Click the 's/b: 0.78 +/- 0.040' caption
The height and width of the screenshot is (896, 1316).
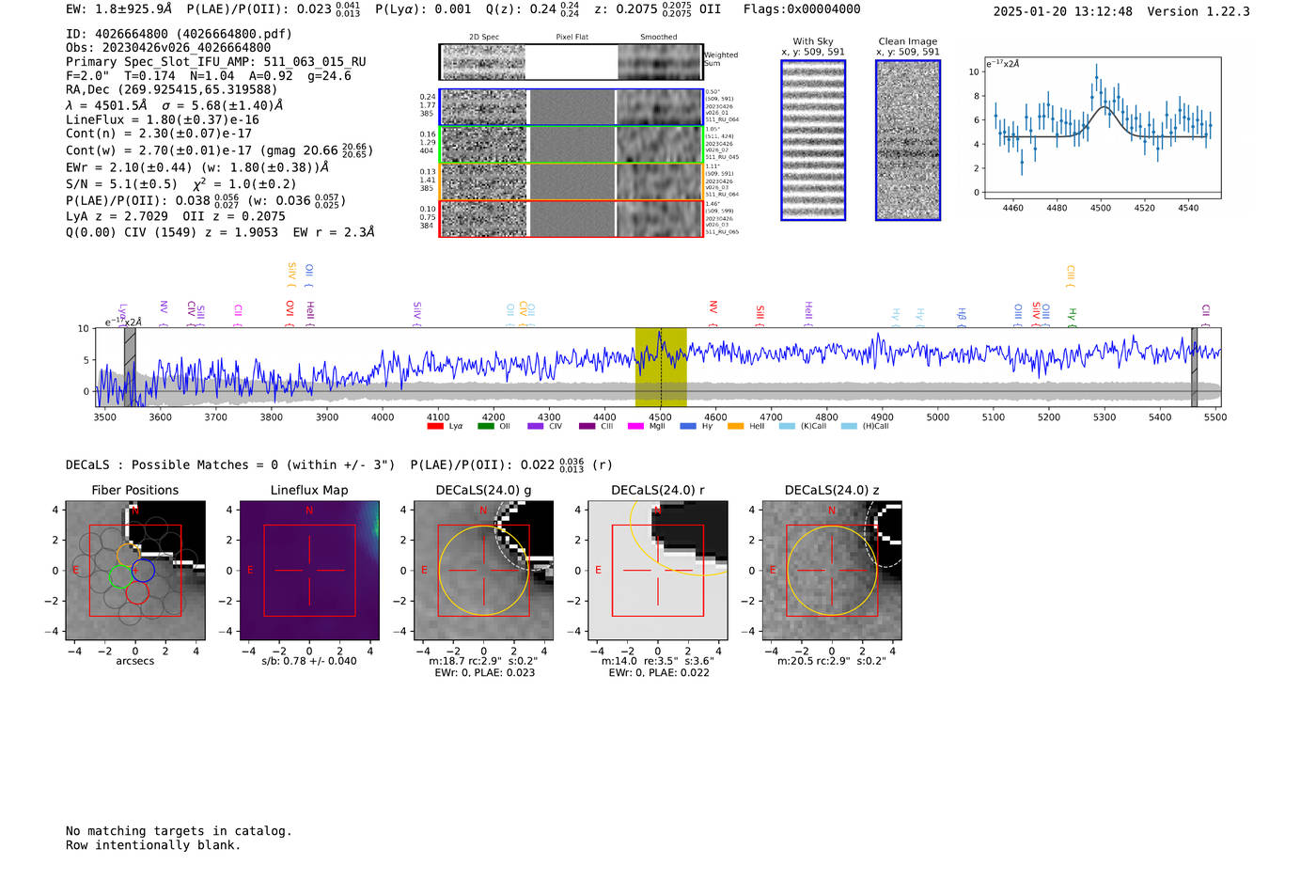(x=309, y=661)
